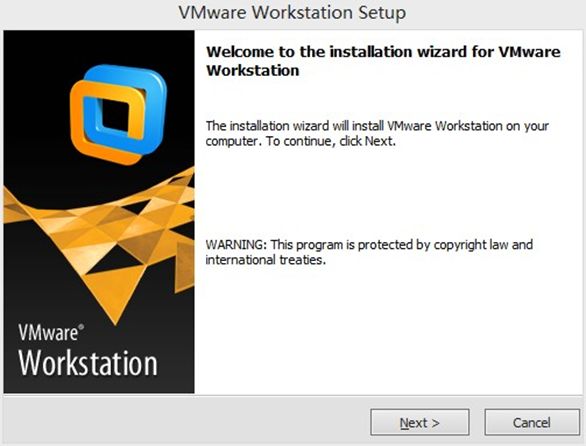Screen dimensions: 586x446
Task: Click the VMware Workstation Setup title bar
Action: click(292, 12)
